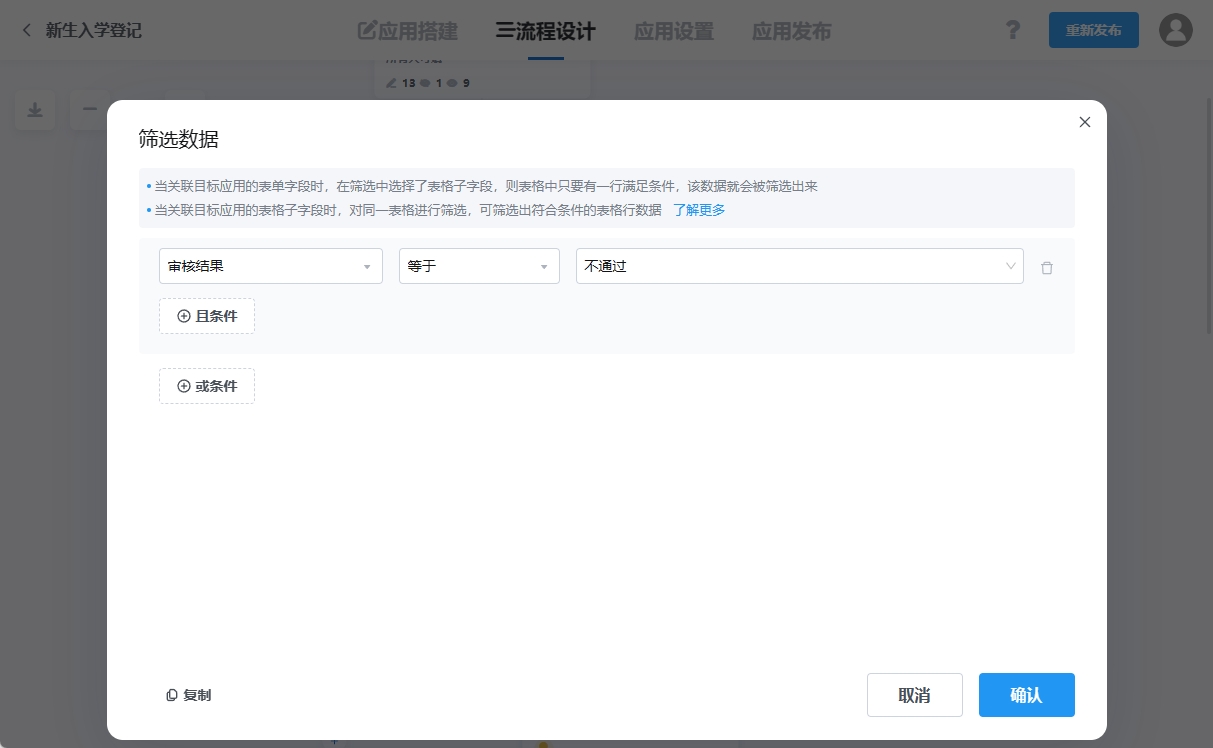This screenshot has height=748, width=1213.
Task: Delete the filter condition using the trash icon
Action: (1047, 267)
